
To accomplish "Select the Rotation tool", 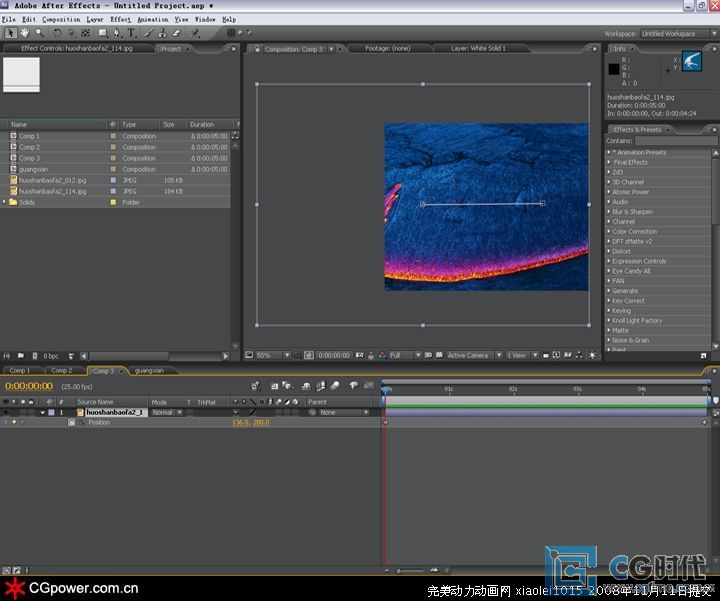I will [57, 33].
